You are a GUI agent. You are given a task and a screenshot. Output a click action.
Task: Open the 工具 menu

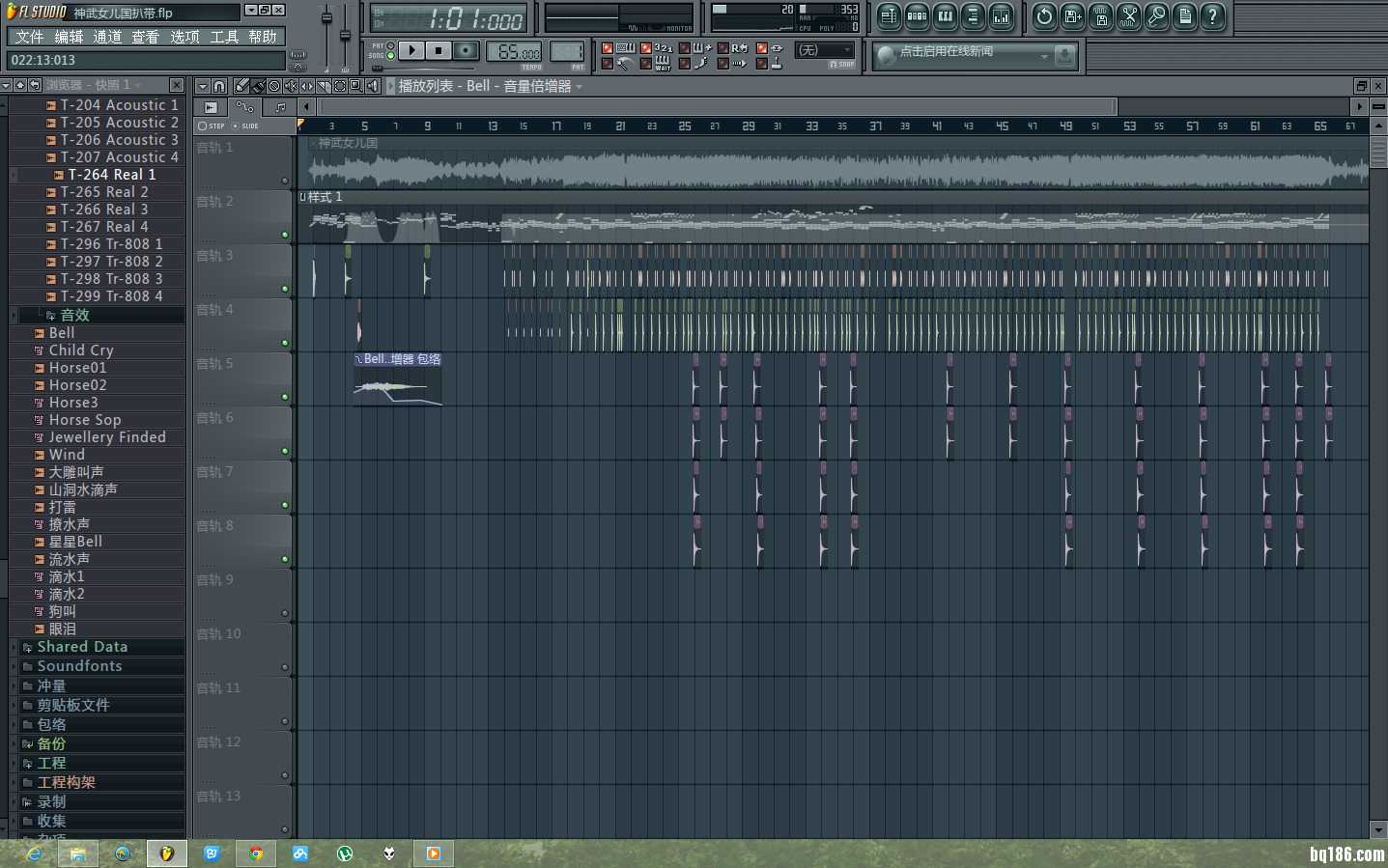point(224,37)
